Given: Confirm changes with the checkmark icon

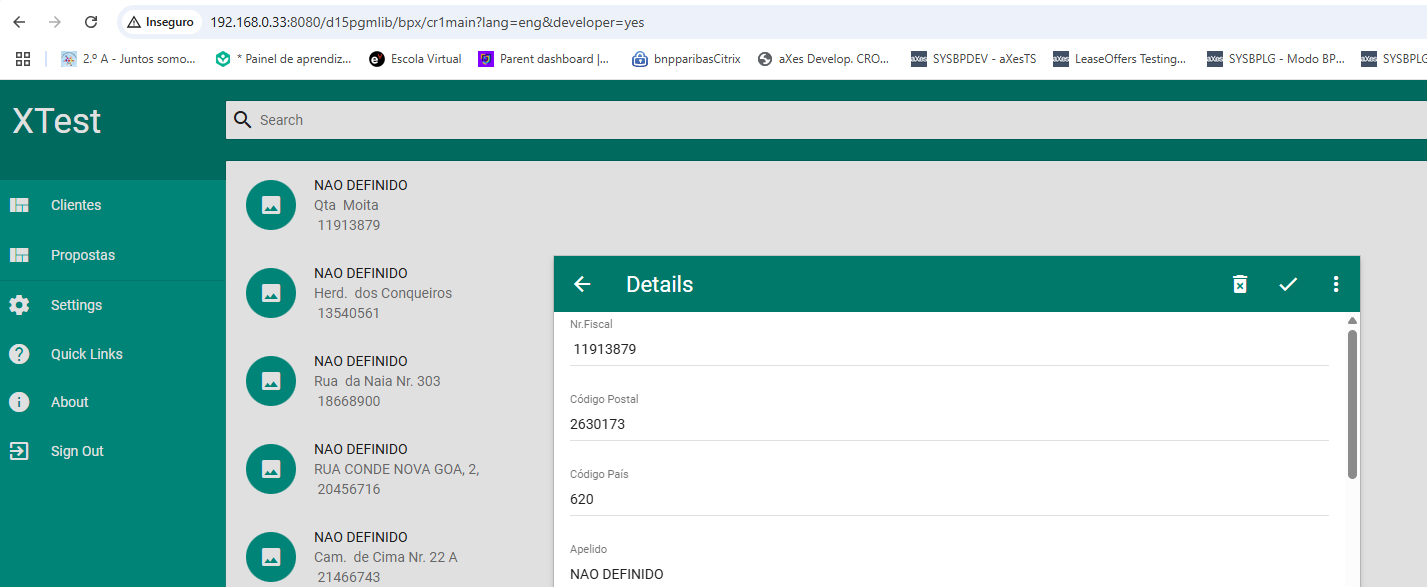Looking at the screenshot, I should (1288, 284).
